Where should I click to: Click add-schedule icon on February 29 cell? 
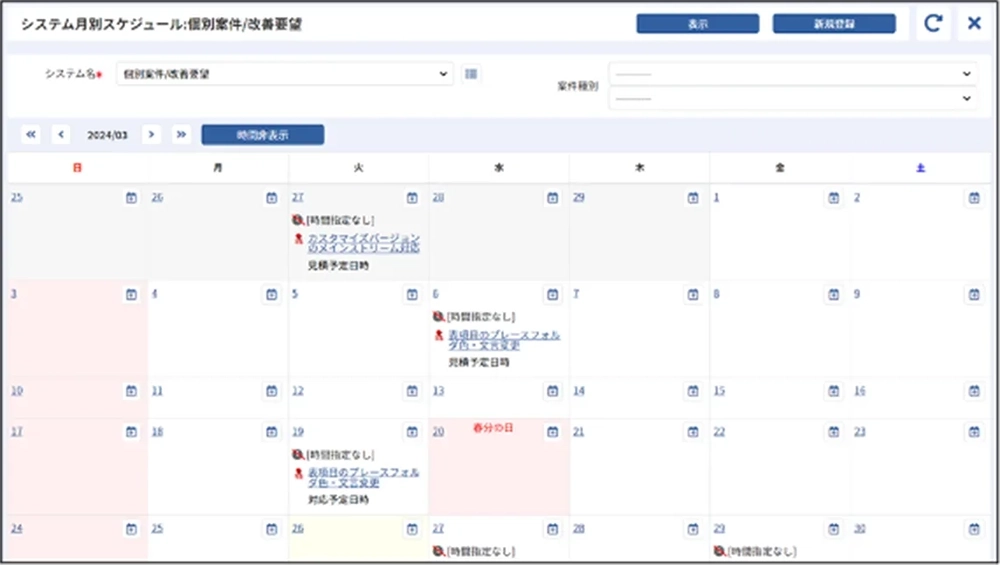click(x=693, y=198)
